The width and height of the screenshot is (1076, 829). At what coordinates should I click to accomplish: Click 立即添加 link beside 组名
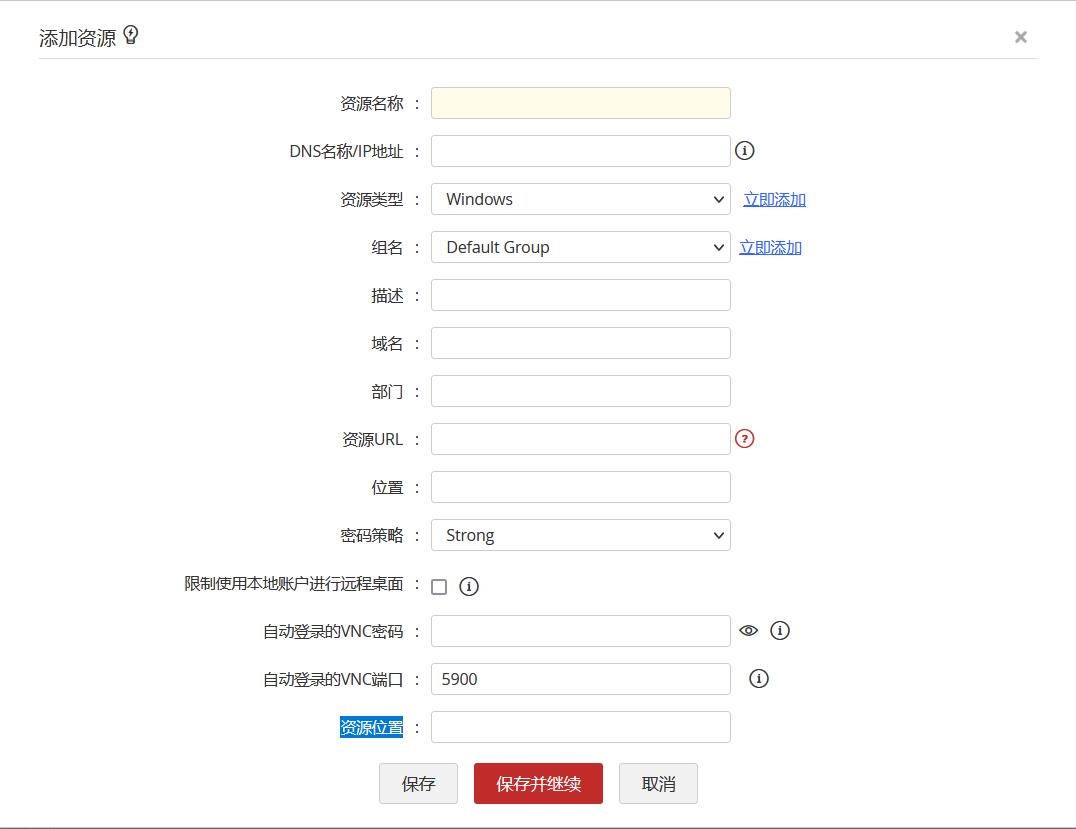(x=770, y=247)
